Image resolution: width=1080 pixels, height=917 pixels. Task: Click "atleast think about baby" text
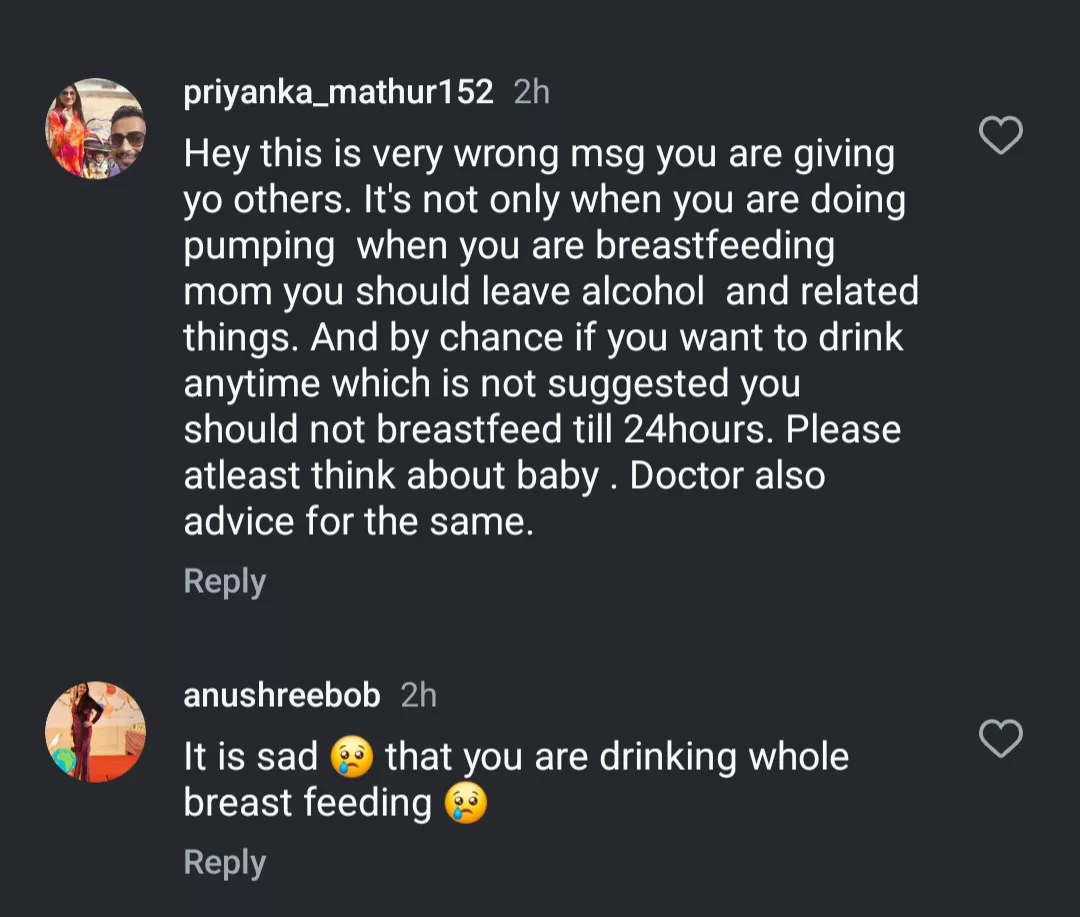391,476
